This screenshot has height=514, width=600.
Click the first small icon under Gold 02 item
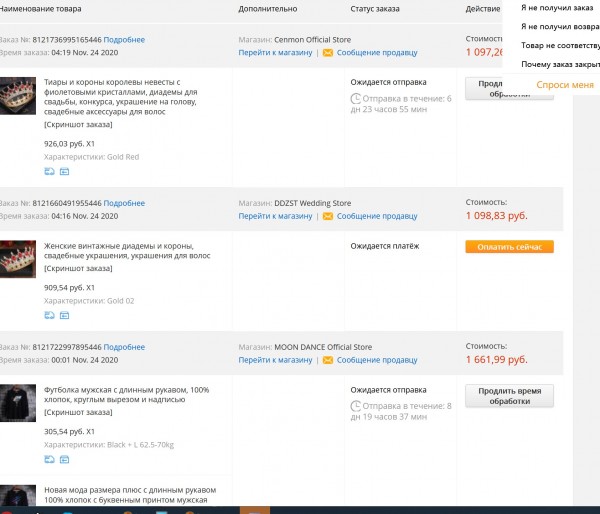pyautogui.click(x=49, y=315)
